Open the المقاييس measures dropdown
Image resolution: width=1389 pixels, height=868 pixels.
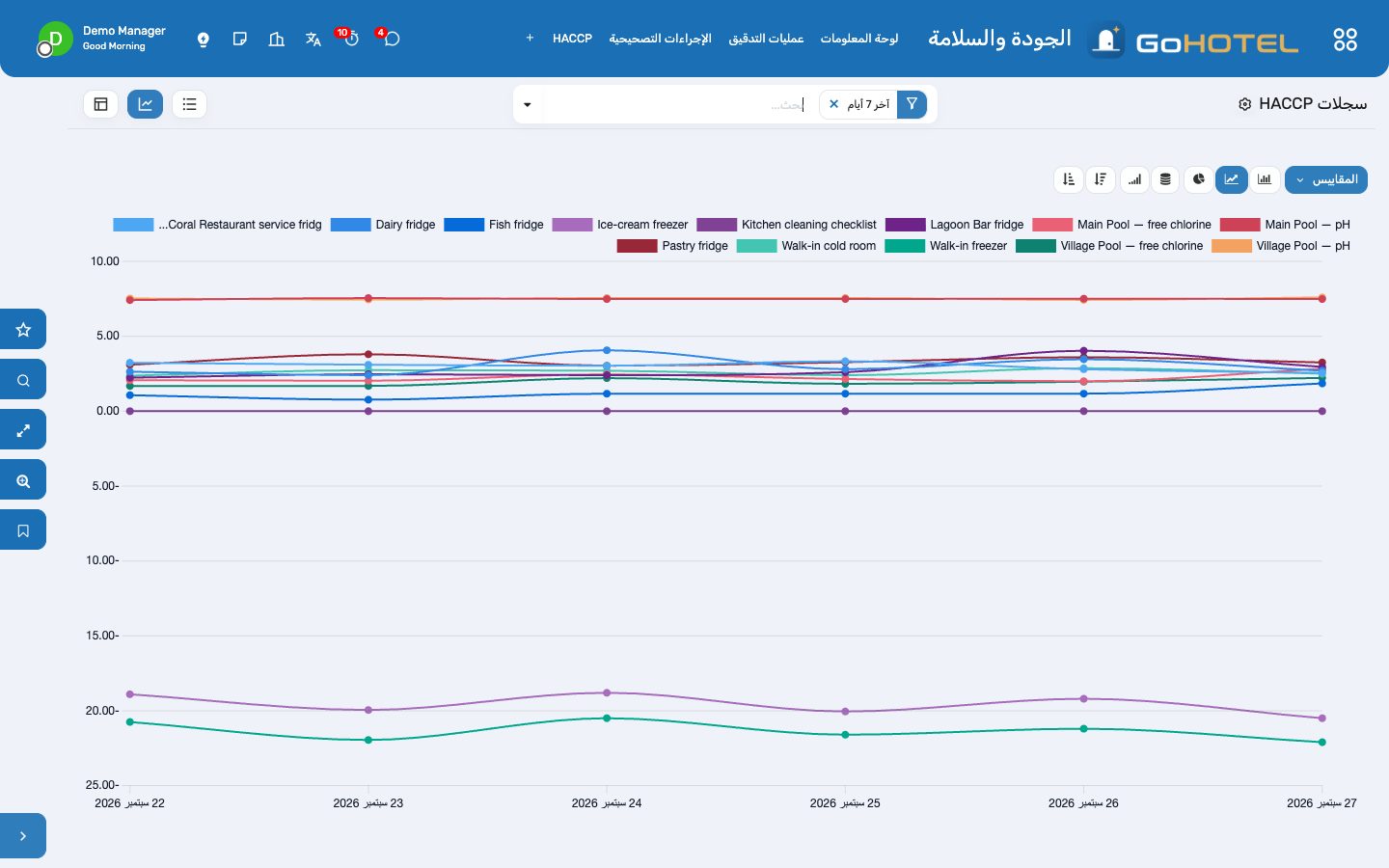(1326, 179)
